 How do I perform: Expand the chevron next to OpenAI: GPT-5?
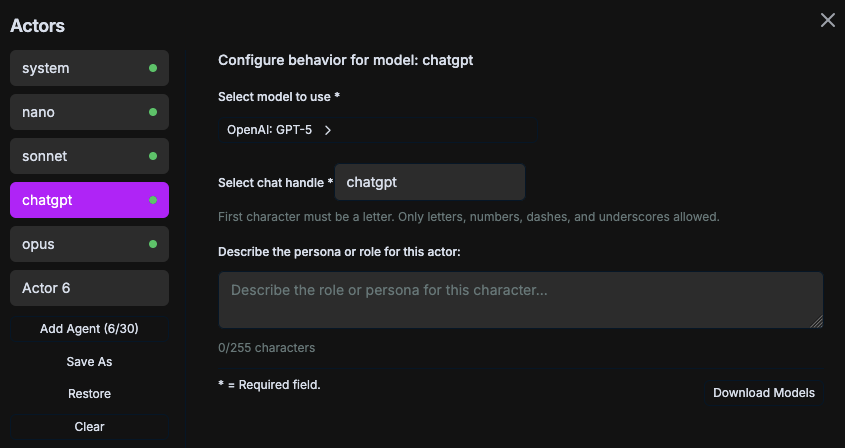[327, 130]
